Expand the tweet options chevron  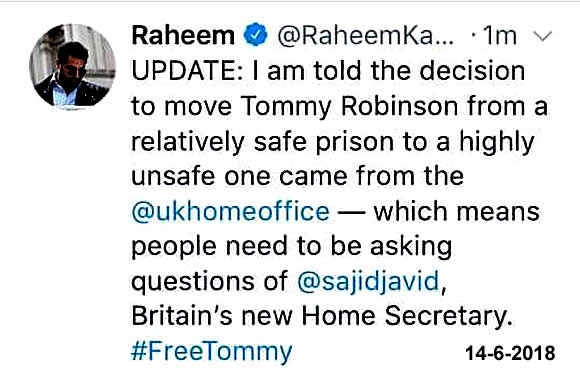[543, 36]
